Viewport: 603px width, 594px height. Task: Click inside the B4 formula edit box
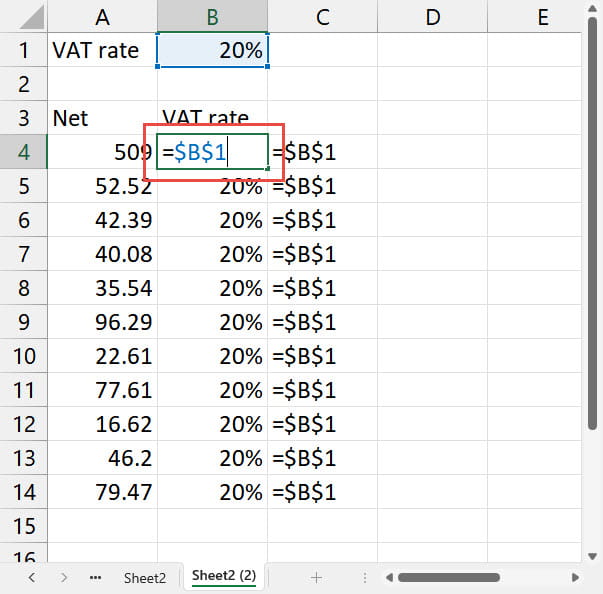(212, 153)
